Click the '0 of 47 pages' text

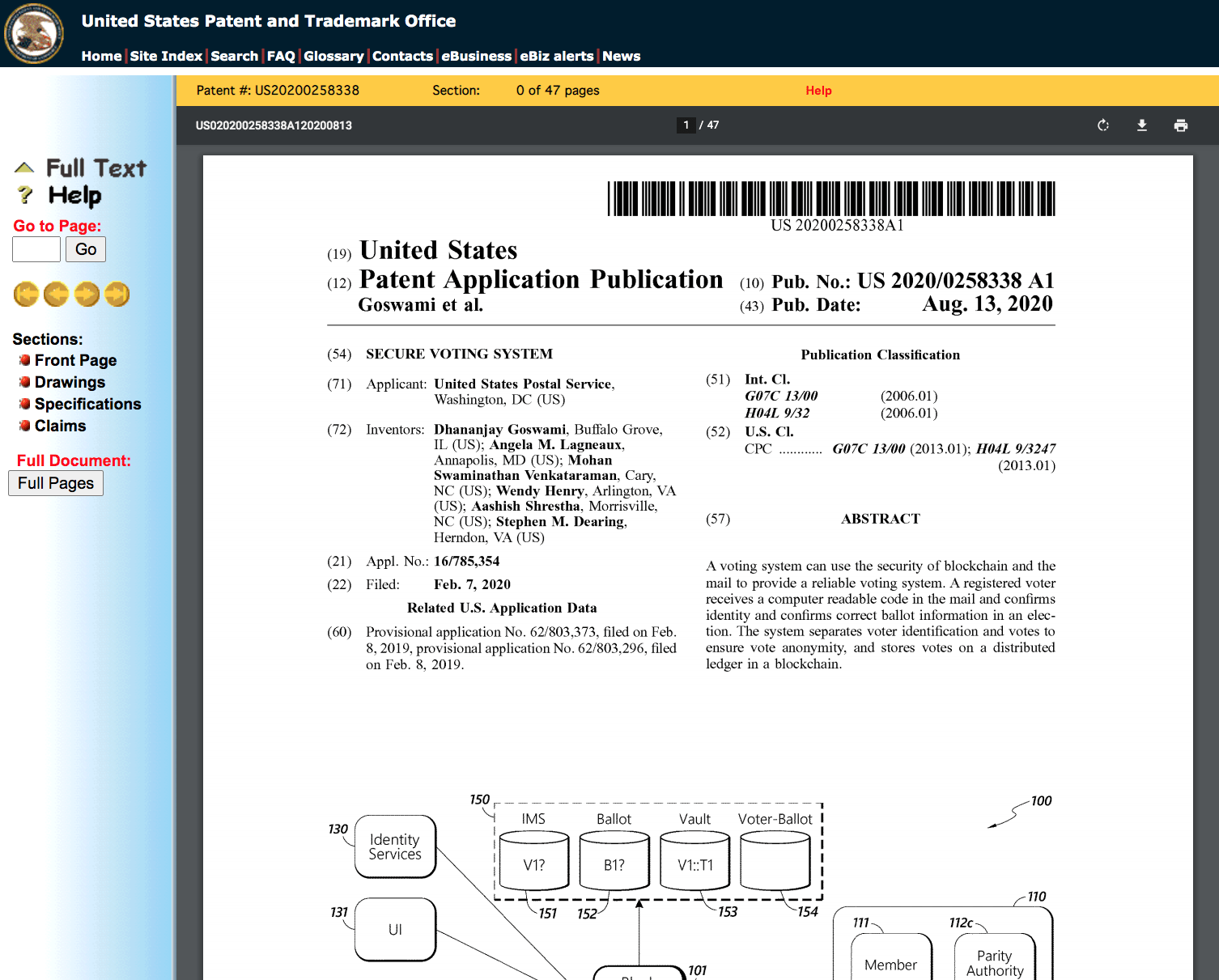(558, 91)
